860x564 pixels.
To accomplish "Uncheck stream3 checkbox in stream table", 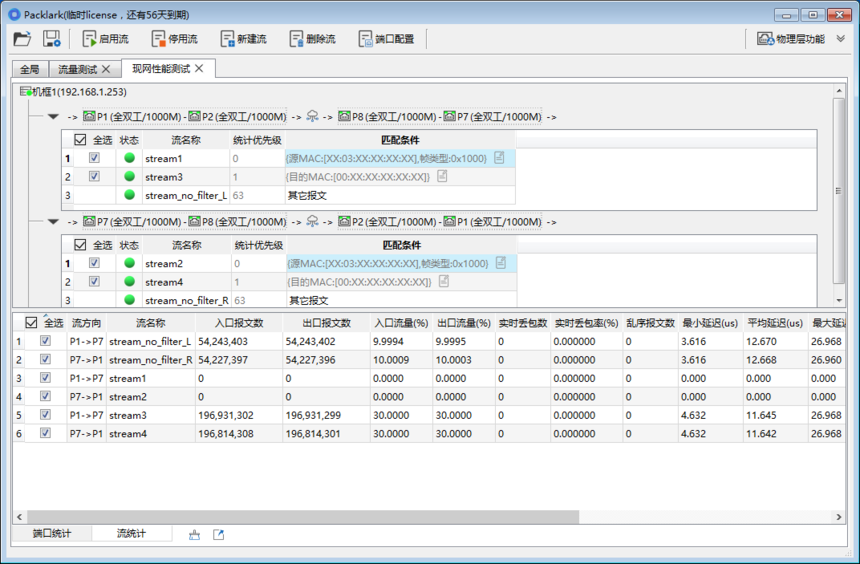I will (x=94, y=176).
